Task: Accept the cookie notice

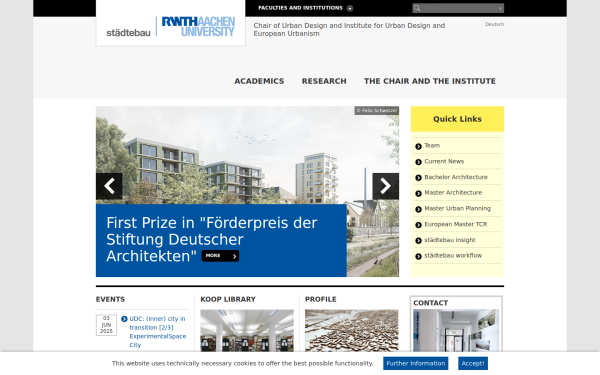Action: tap(473, 364)
